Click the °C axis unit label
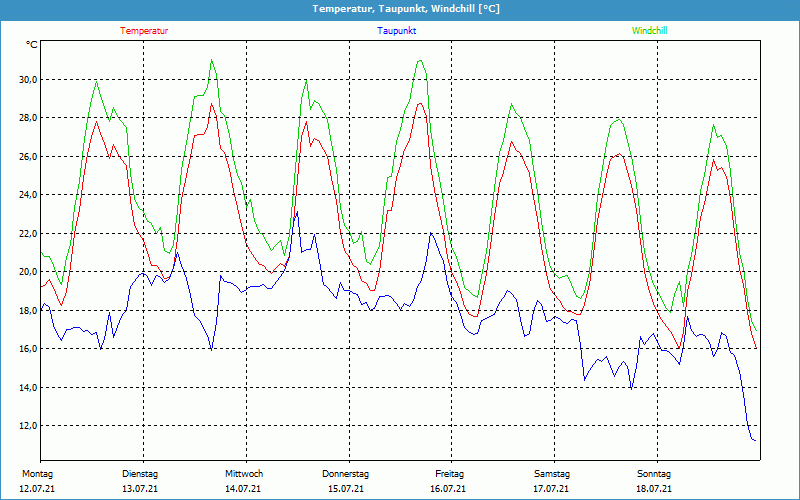This screenshot has width=800, height=500. (32, 45)
